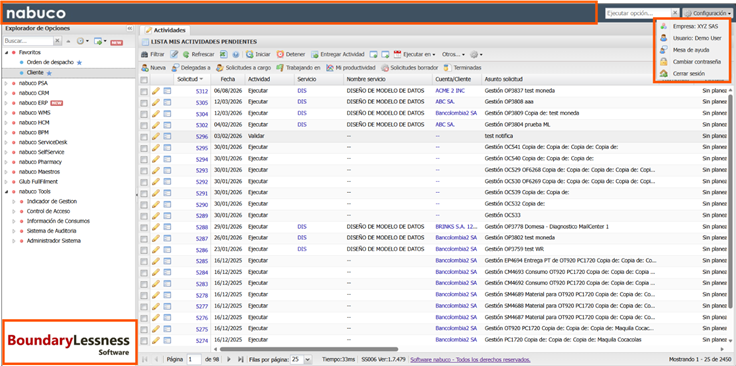
Task: Refresh the list with Refrescar
Action: tap(198, 54)
